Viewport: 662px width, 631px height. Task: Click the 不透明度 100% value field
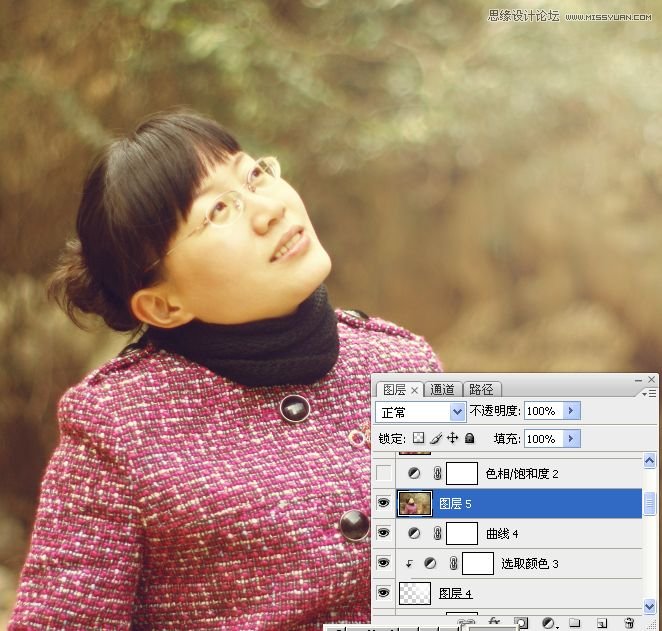pyautogui.click(x=544, y=411)
